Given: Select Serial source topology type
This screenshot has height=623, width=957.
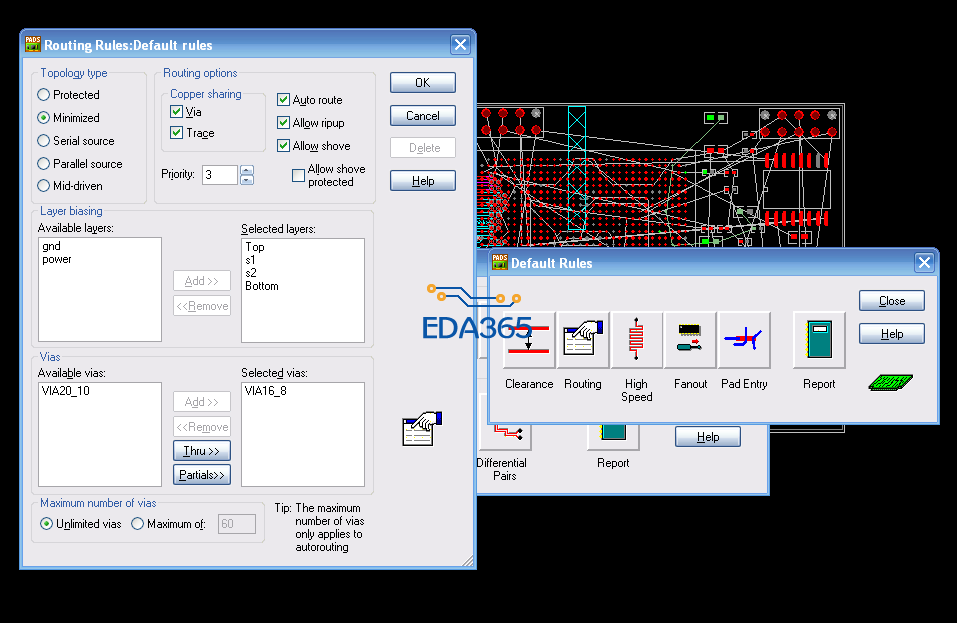Looking at the screenshot, I should (43, 141).
